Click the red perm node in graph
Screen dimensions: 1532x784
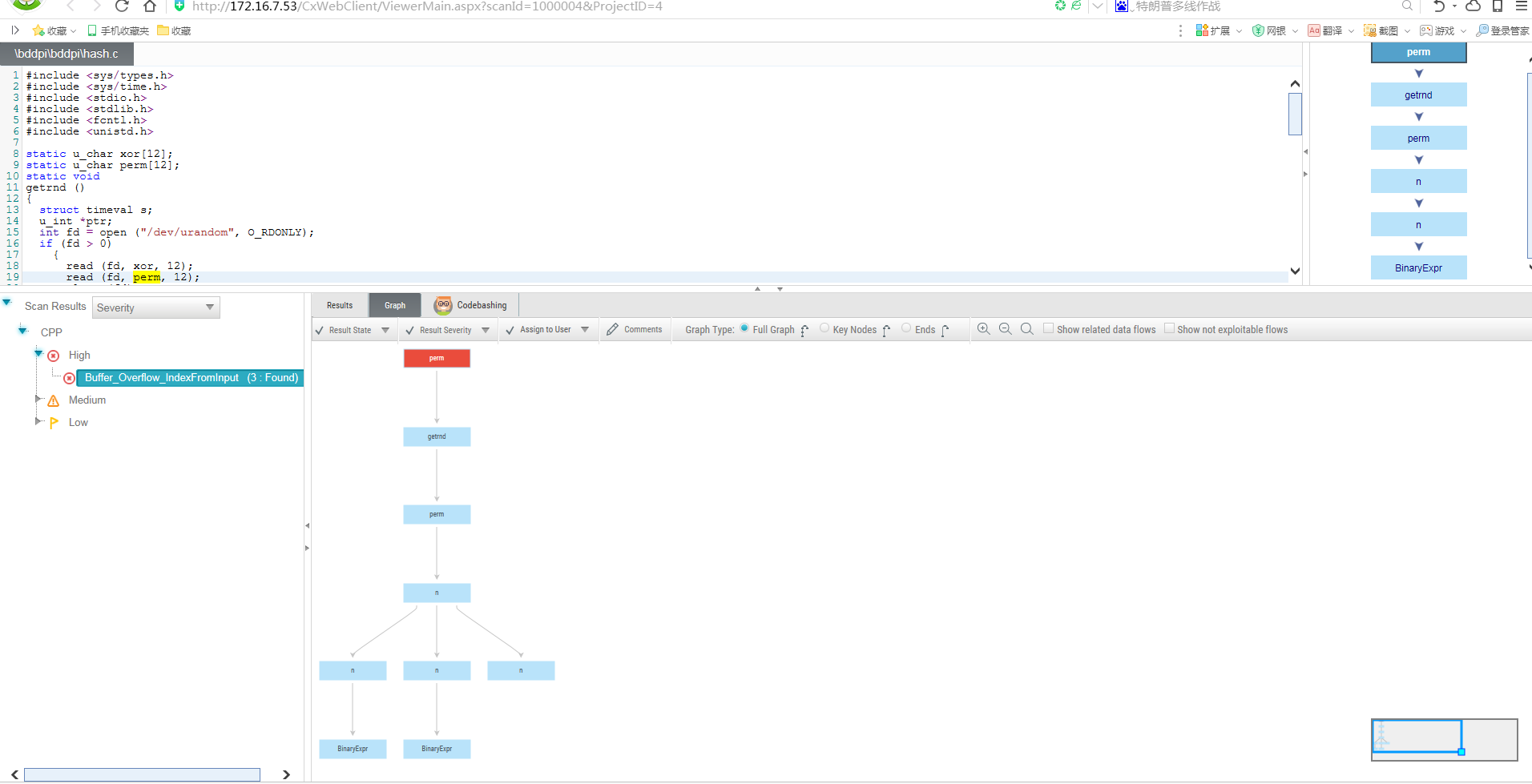(437, 358)
